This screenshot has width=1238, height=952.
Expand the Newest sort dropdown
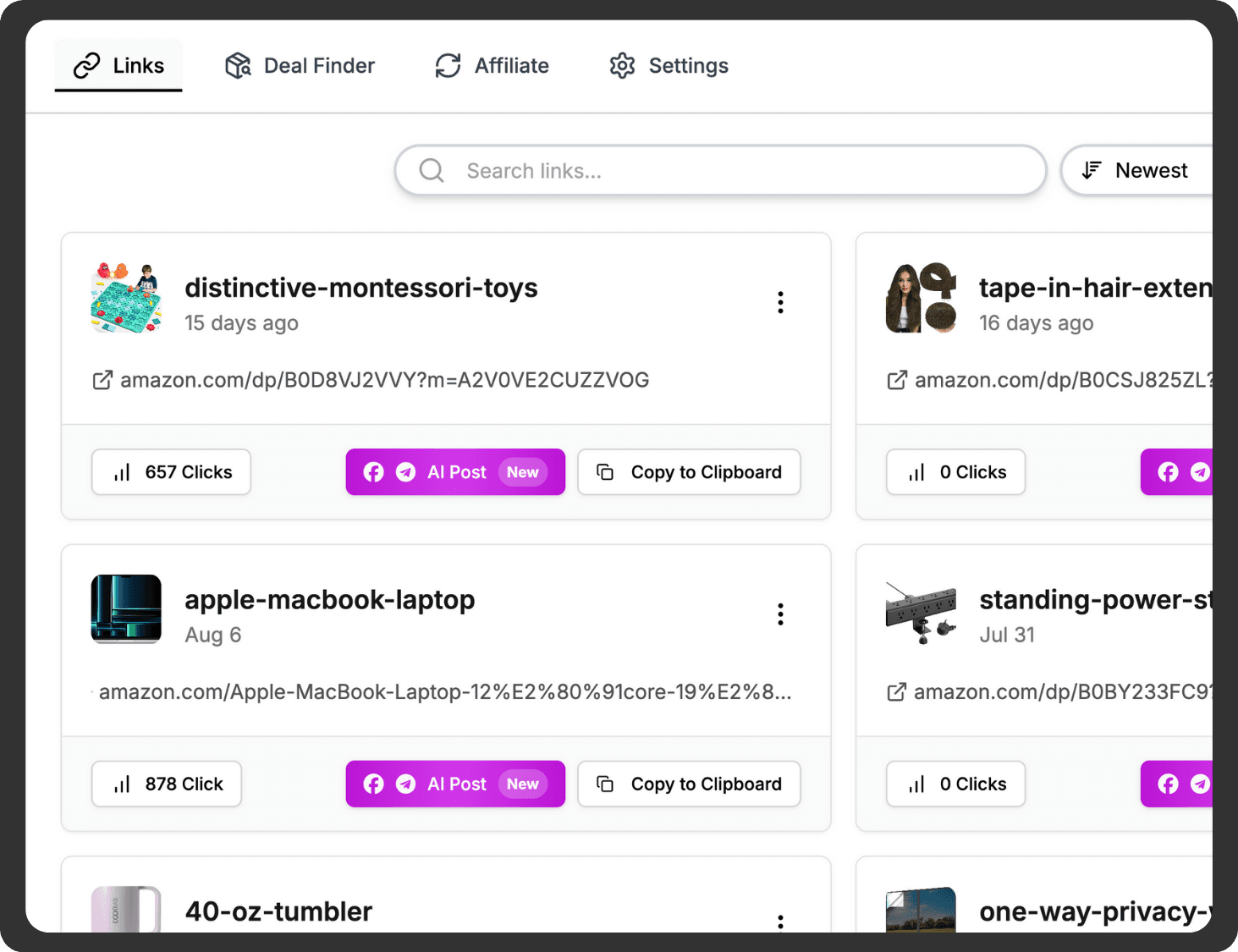1136,171
